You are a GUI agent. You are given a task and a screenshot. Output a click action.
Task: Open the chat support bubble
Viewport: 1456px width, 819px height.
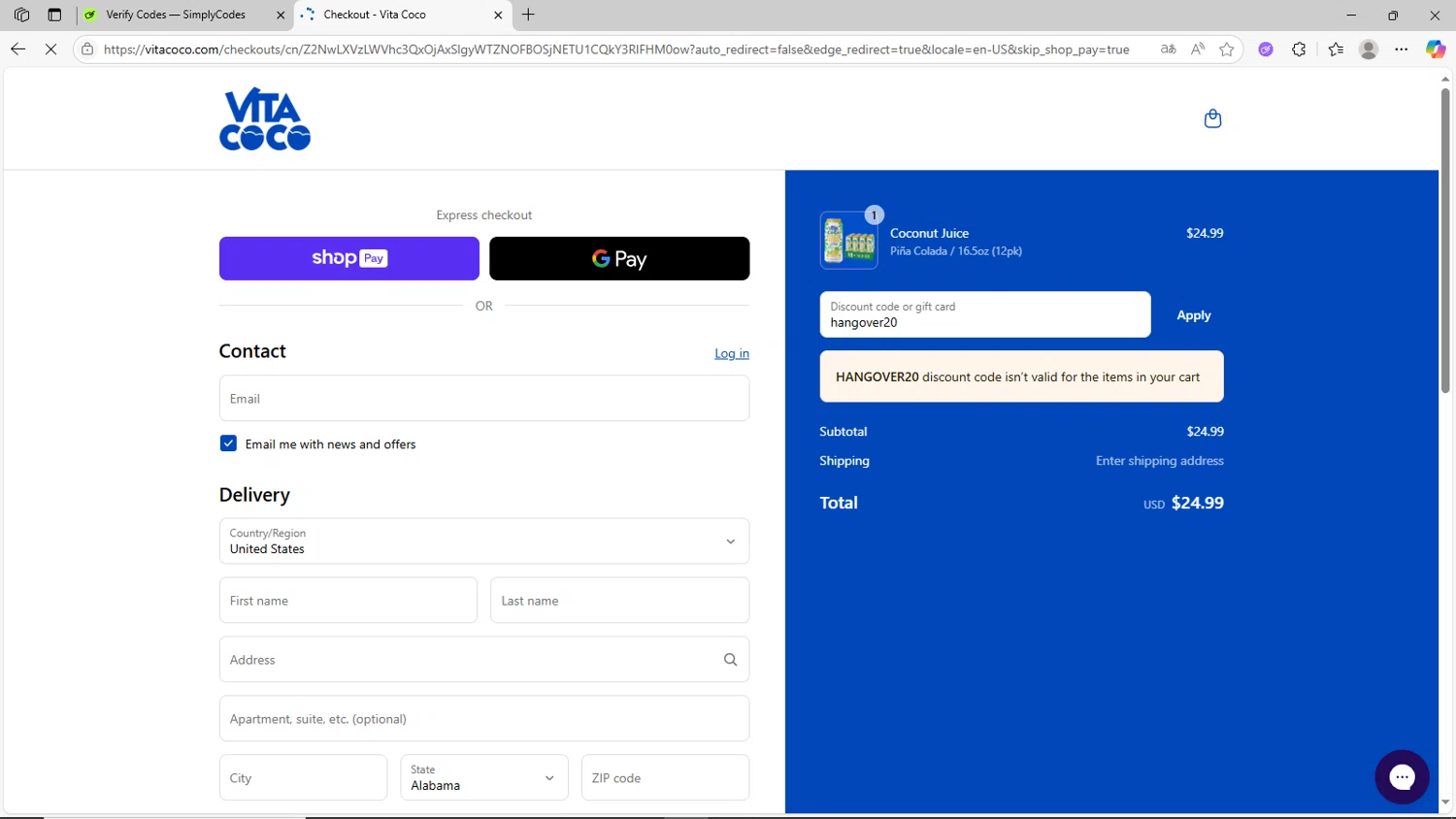point(1402,776)
